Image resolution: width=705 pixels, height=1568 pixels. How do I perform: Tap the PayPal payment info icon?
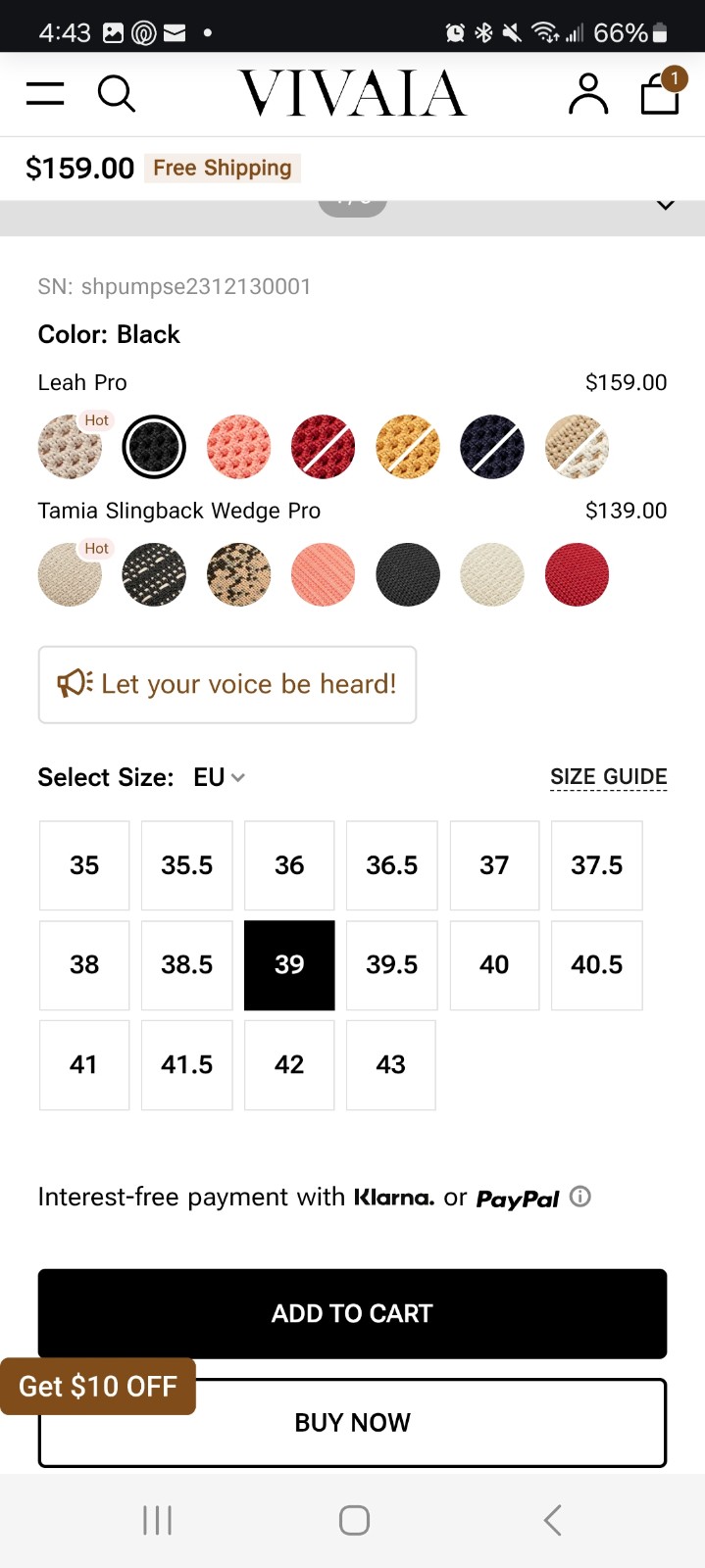point(580,1197)
